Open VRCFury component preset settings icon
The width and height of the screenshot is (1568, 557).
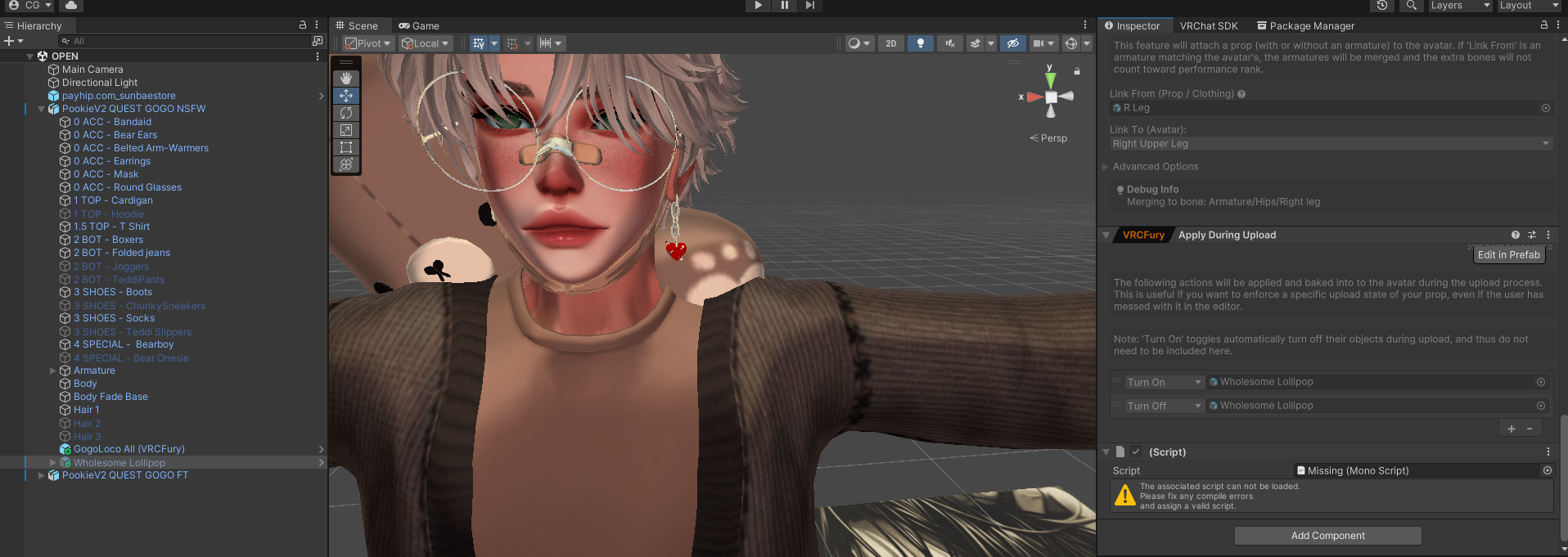pos(1532,236)
